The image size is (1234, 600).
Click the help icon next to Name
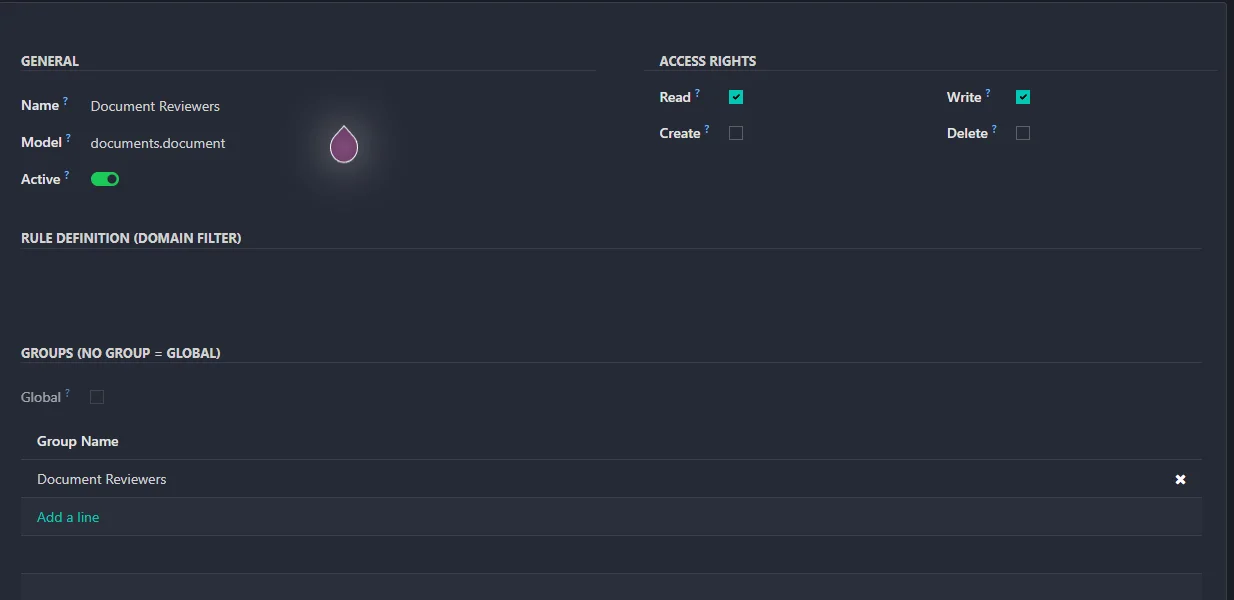[66, 101]
